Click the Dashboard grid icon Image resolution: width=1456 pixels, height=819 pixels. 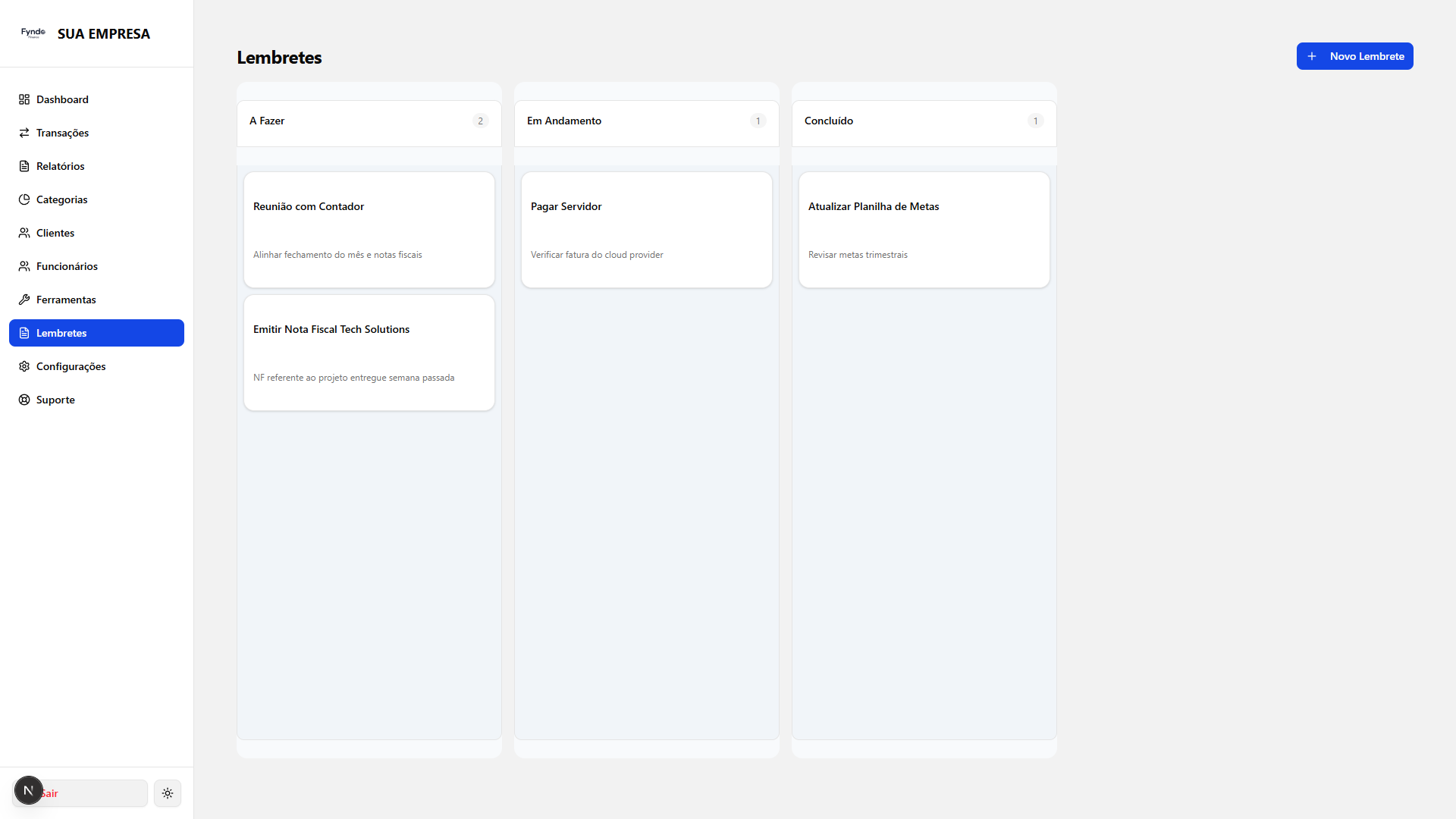click(x=24, y=99)
